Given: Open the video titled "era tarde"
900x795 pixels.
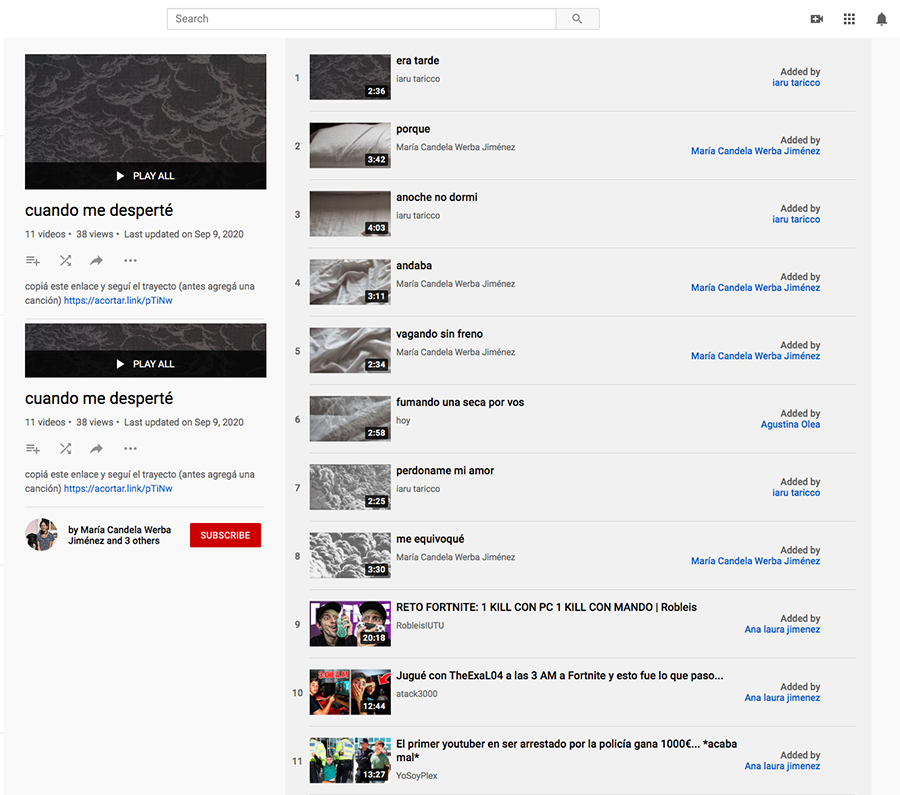Looking at the screenshot, I should [x=417, y=61].
